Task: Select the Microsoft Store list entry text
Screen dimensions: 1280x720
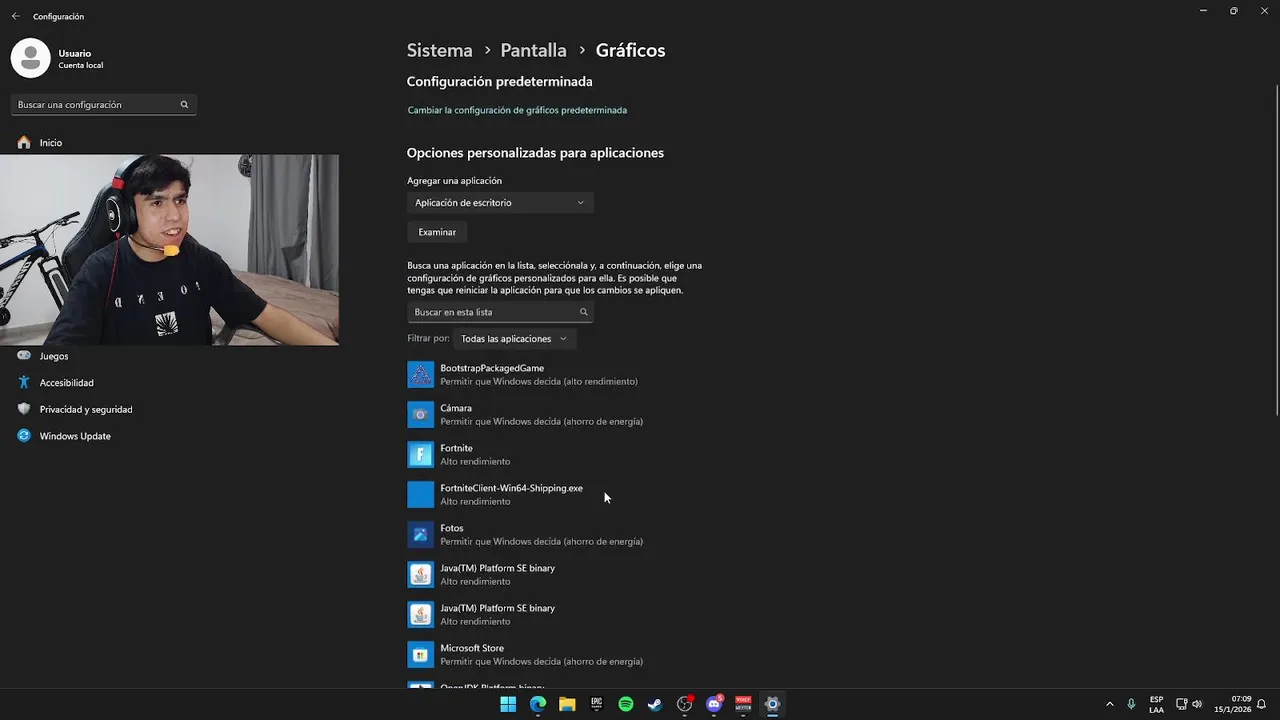Action: pos(472,648)
